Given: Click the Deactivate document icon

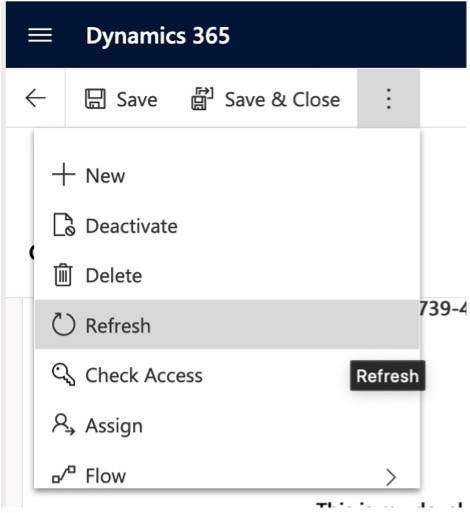Looking at the screenshot, I should click(x=64, y=225).
